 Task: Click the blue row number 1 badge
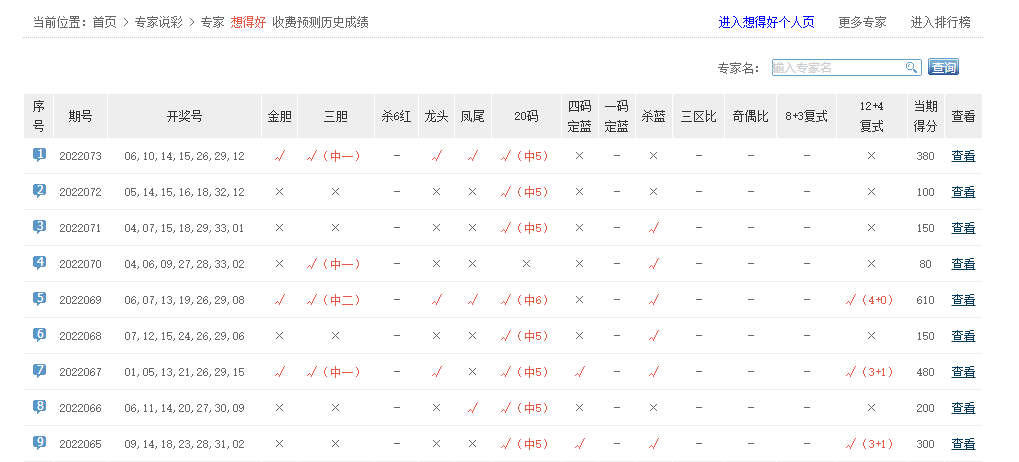click(x=39, y=155)
